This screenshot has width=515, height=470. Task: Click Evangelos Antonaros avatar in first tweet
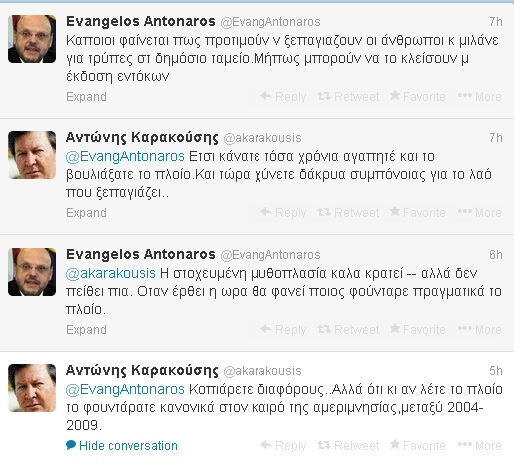(x=32, y=39)
